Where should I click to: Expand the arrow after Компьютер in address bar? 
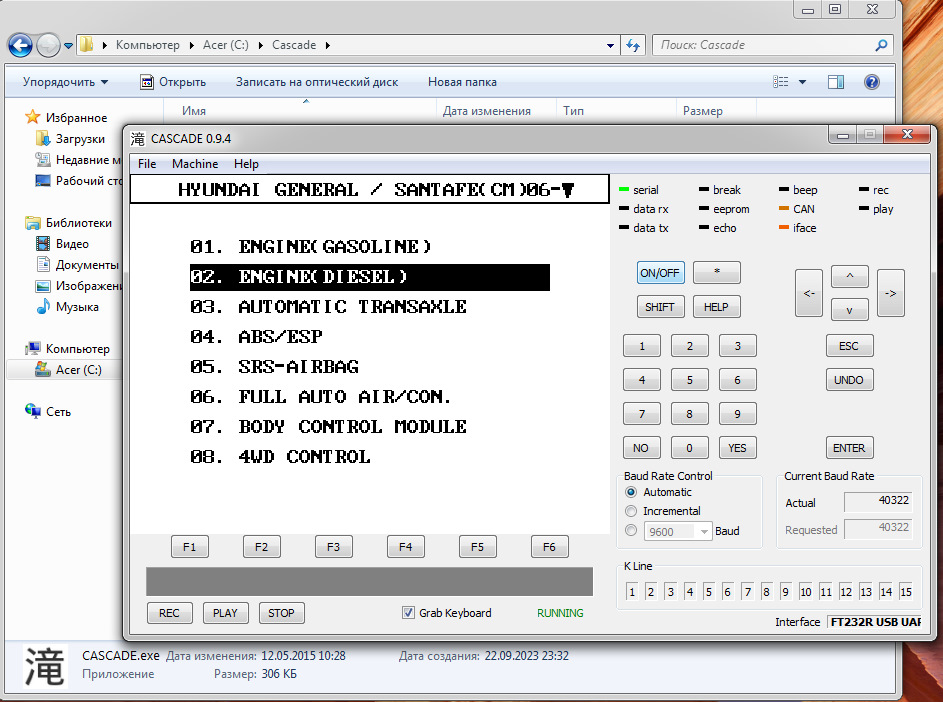click(x=191, y=45)
